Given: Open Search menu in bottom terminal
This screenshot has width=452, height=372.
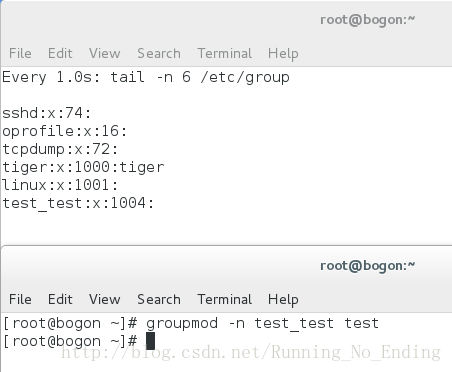Looking at the screenshot, I should (x=159, y=299).
